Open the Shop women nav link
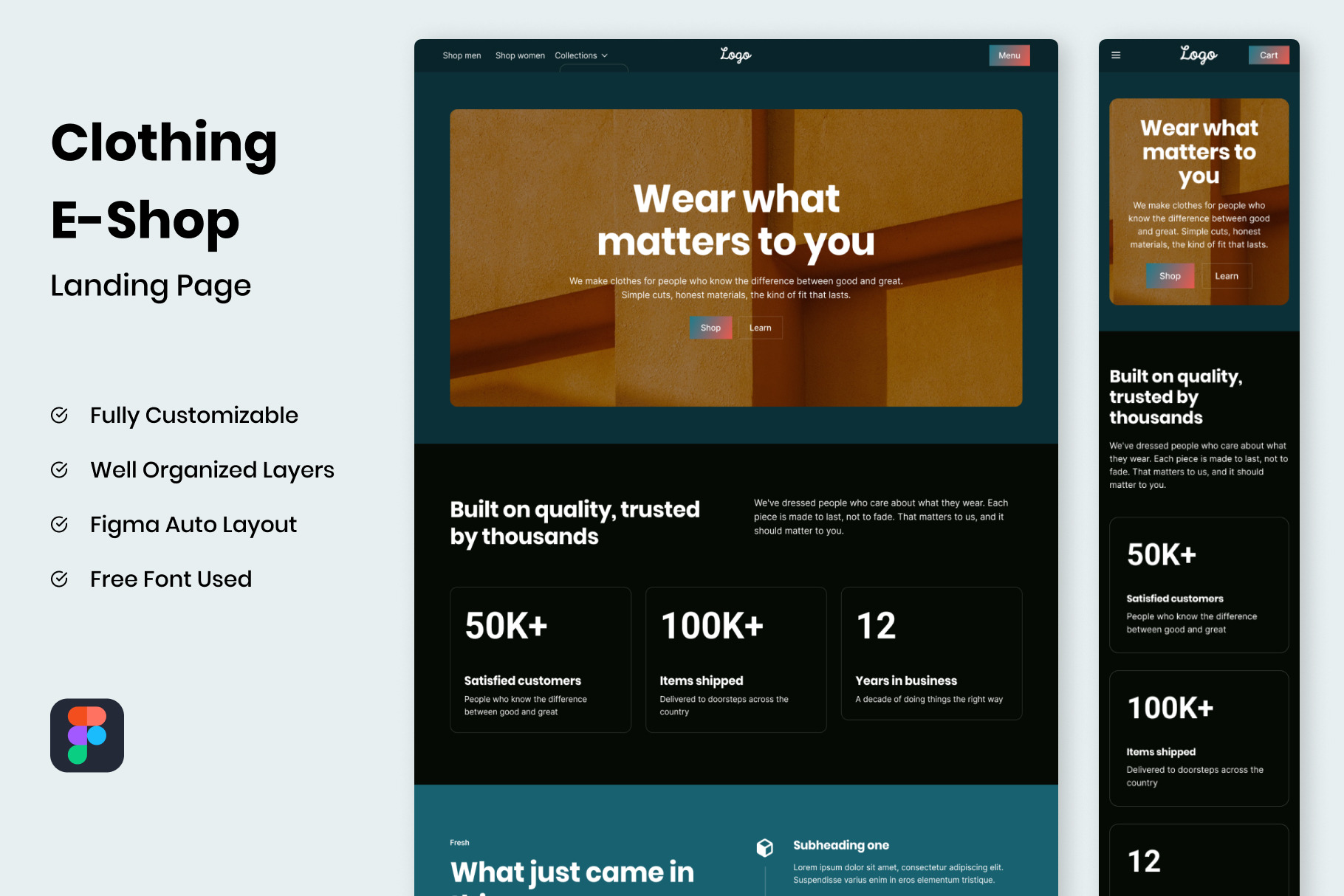 pyautogui.click(x=520, y=56)
